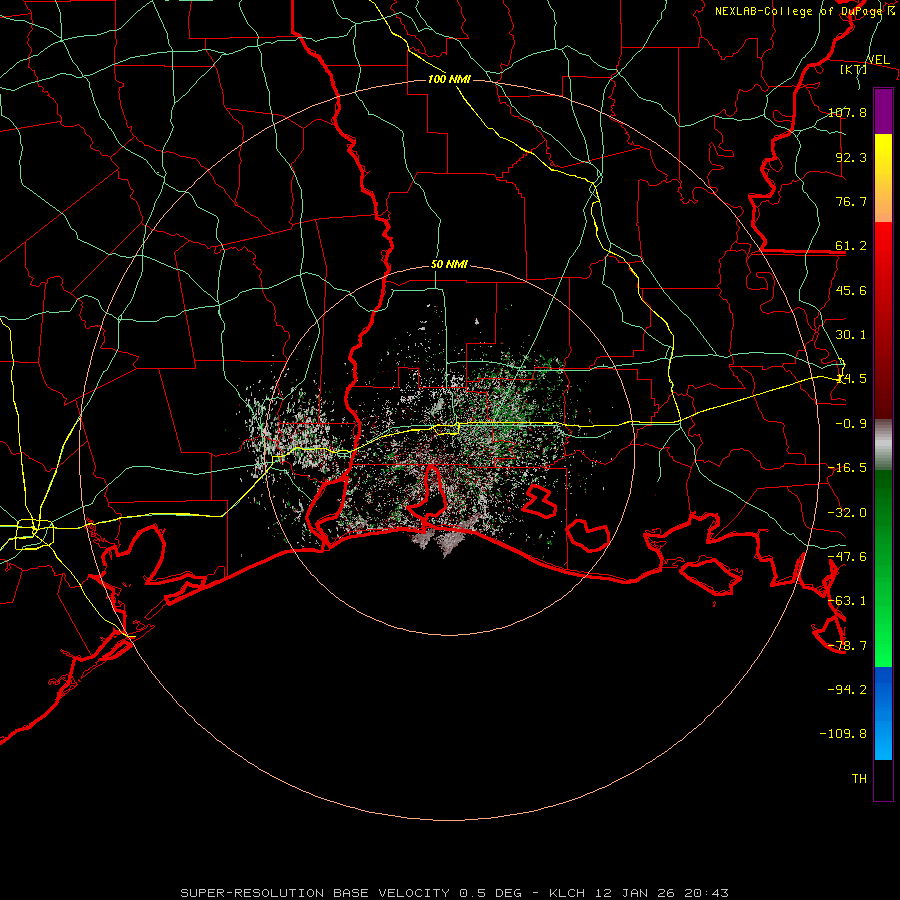Viewport: 900px width, 900px height.
Task: Select the -109.8 scale value
Action: (x=843, y=734)
